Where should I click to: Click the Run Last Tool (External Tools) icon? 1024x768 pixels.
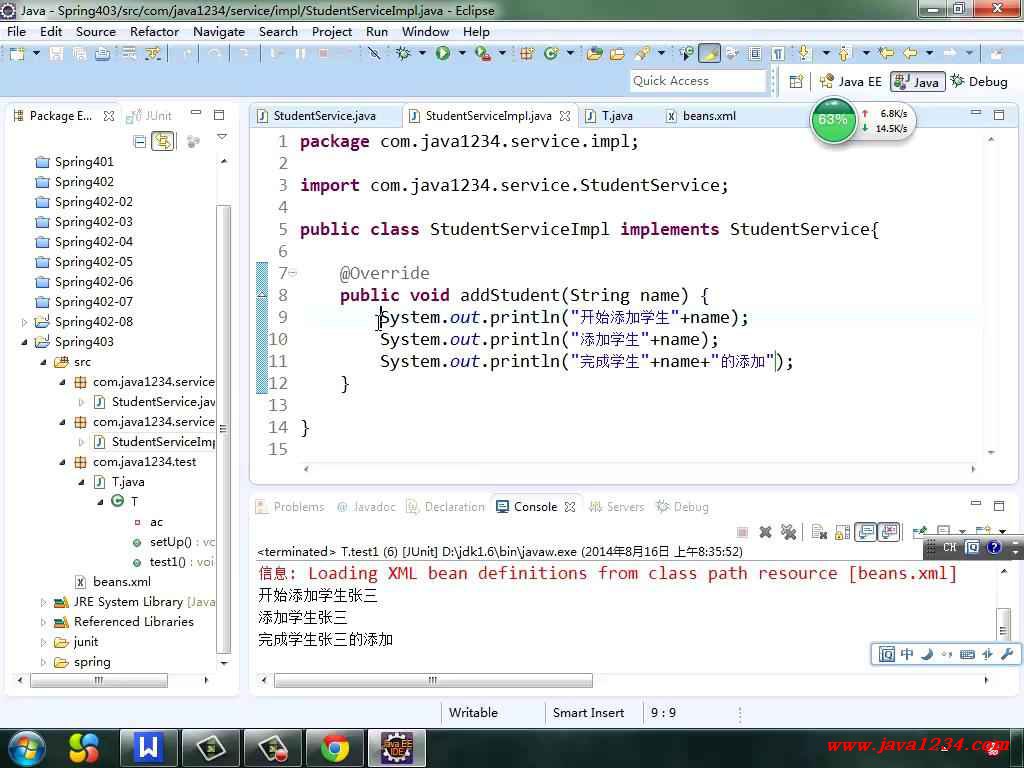click(483, 54)
